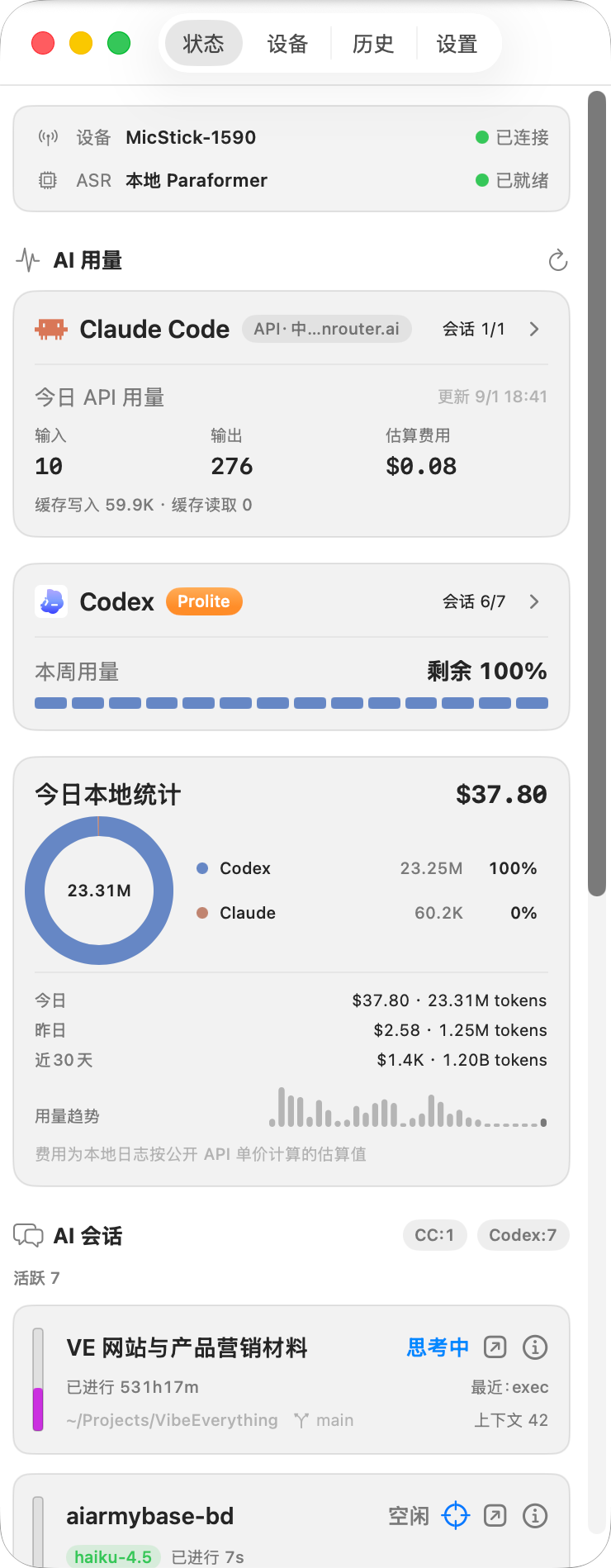Image resolution: width=611 pixels, height=1568 pixels.
Task: Switch to the 状态 tab
Action: 204,43
